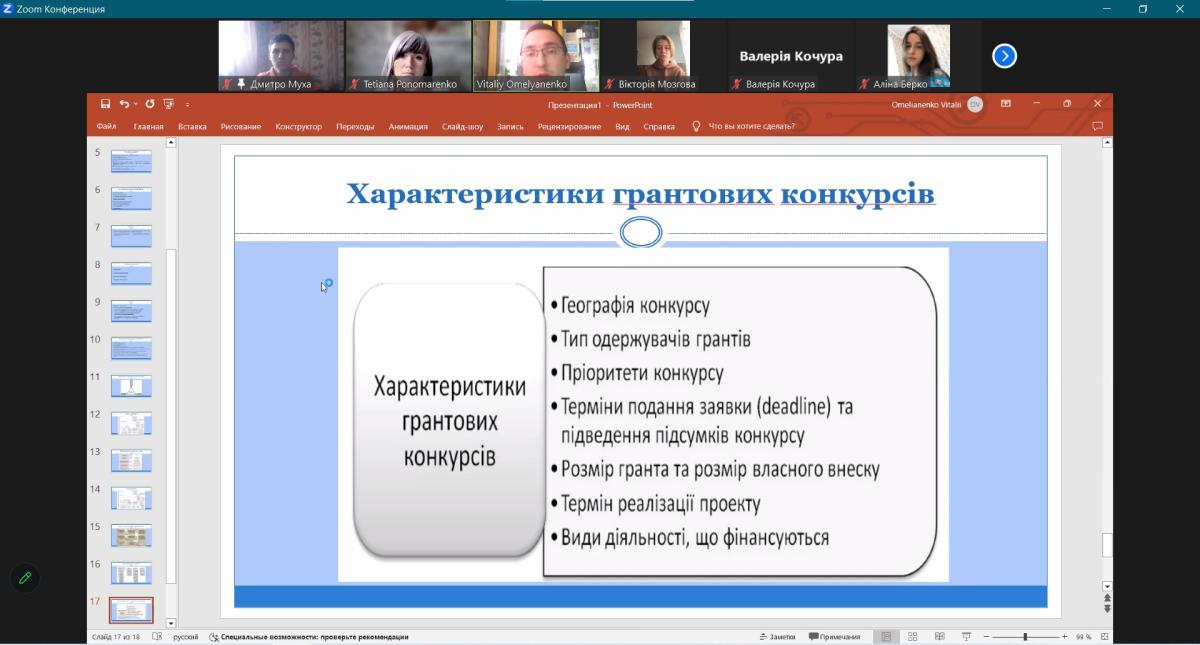Expand the Undo history dropdown arrow

(x=135, y=104)
